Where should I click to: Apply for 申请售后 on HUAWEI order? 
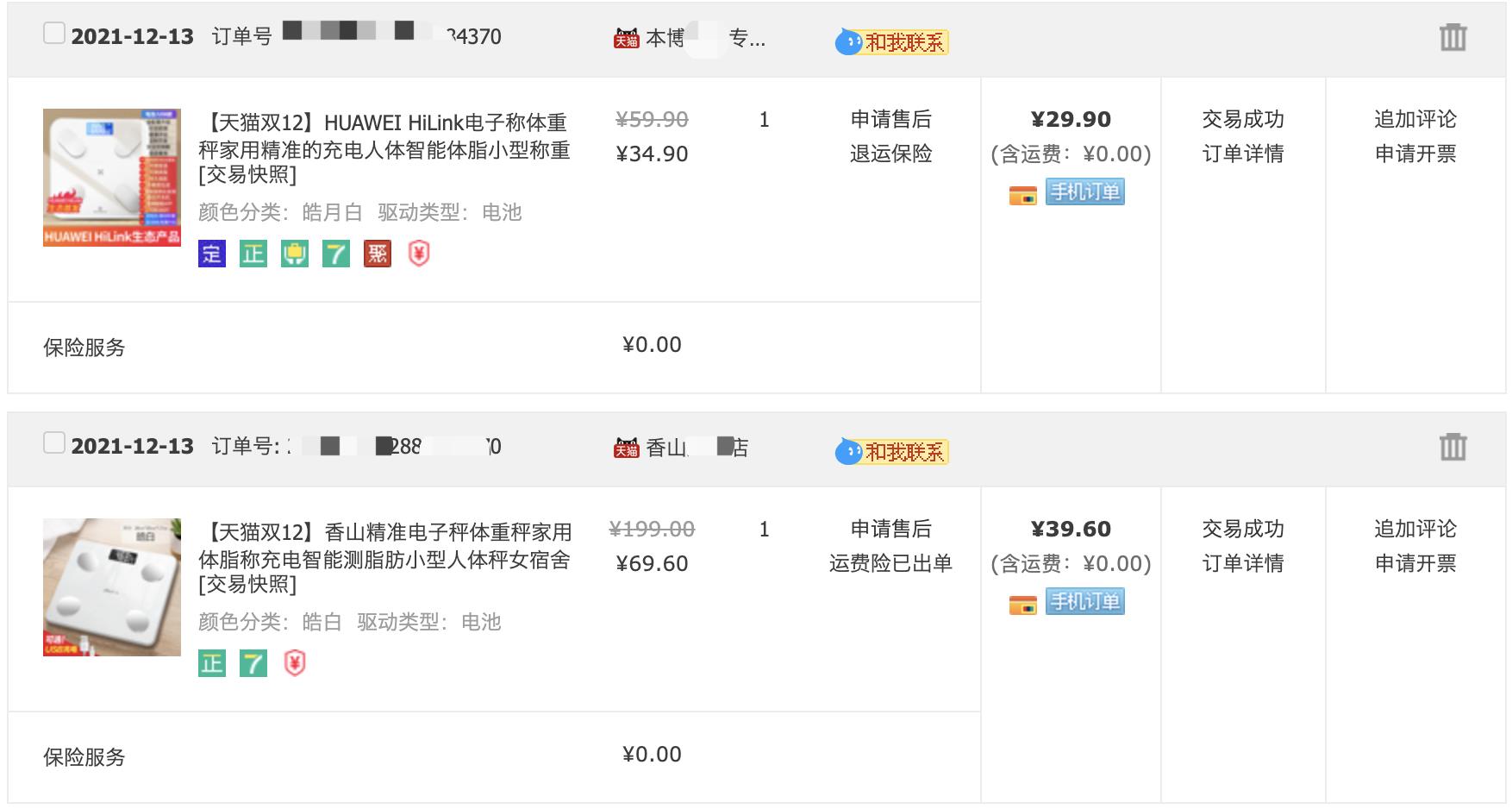890,119
